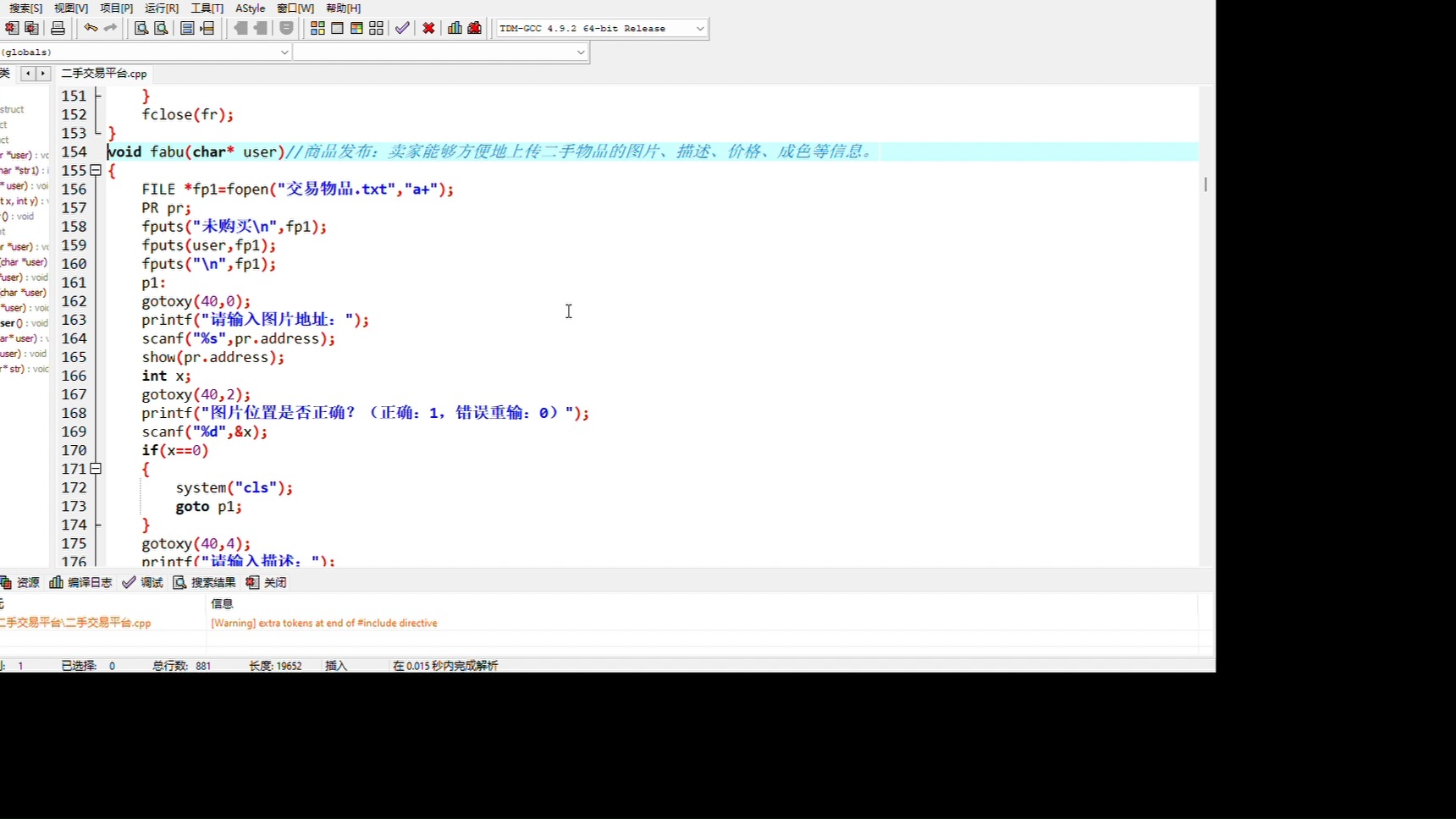Expand the empty function list combo box
The width and height of the screenshot is (1456, 819).
click(580, 52)
